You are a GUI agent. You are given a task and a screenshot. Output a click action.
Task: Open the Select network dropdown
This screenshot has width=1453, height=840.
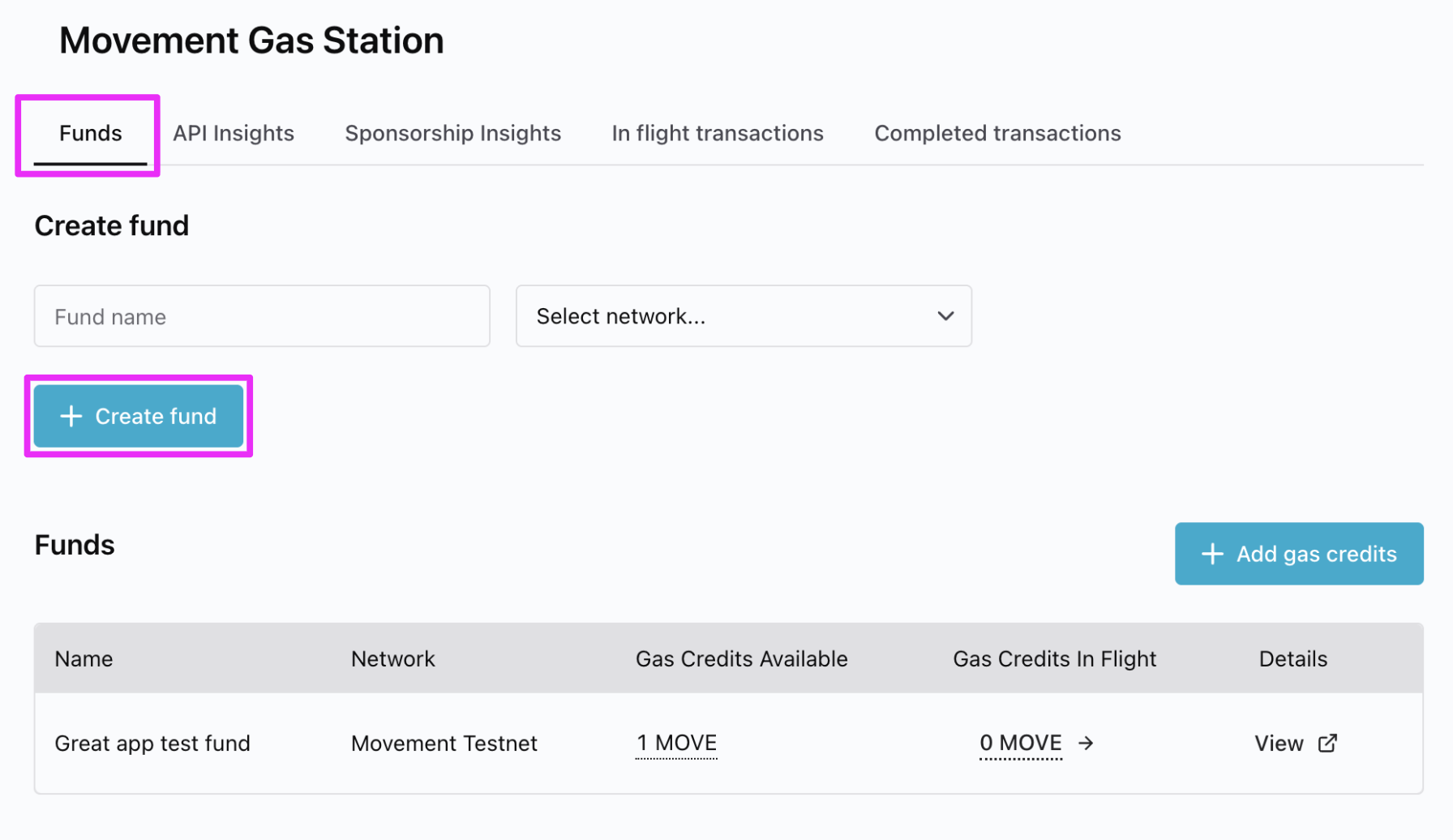[x=743, y=316]
